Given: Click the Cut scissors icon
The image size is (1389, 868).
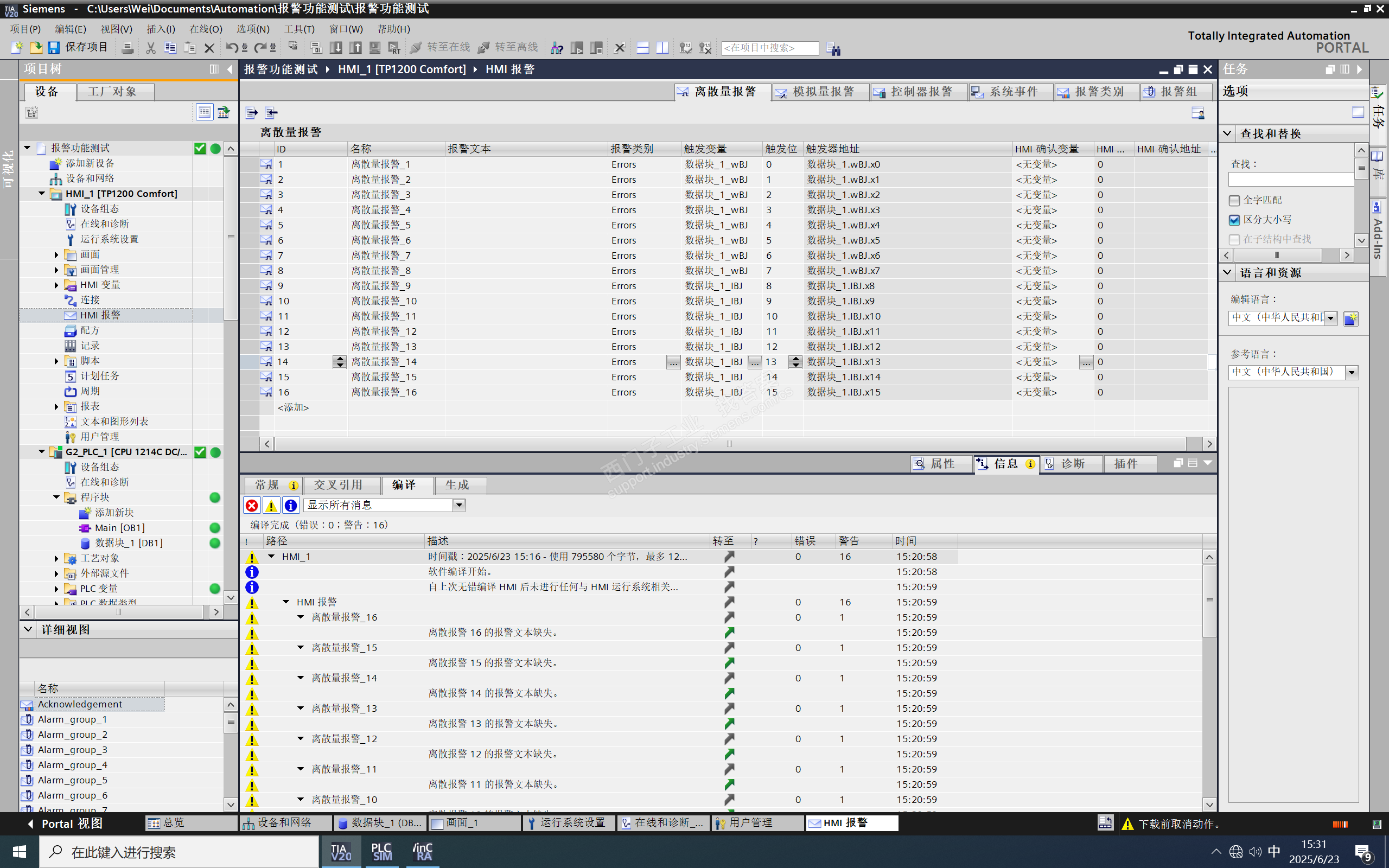Looking at the screenshot, I should 150,48.
